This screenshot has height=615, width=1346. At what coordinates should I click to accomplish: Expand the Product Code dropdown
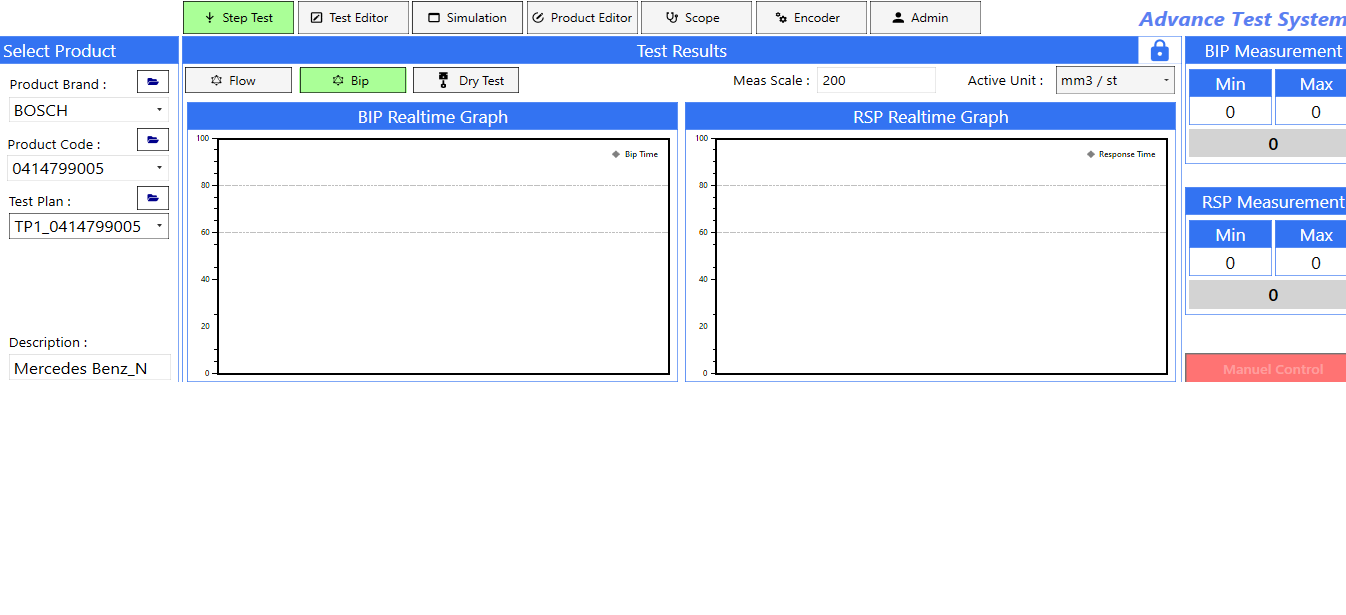[x=89, y=168]
